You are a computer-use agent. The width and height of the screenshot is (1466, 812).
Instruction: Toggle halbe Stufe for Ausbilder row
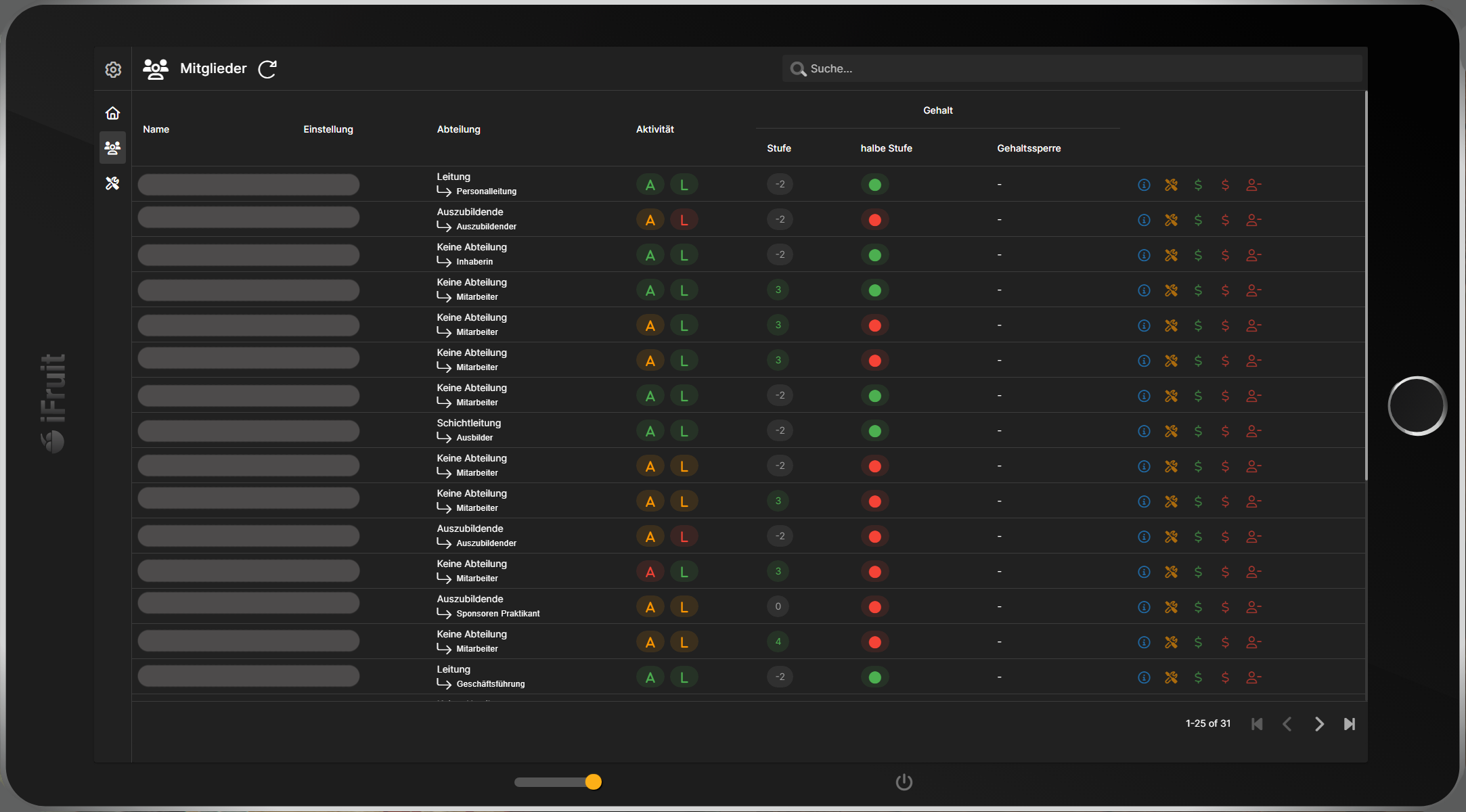[x=874, y=431]
